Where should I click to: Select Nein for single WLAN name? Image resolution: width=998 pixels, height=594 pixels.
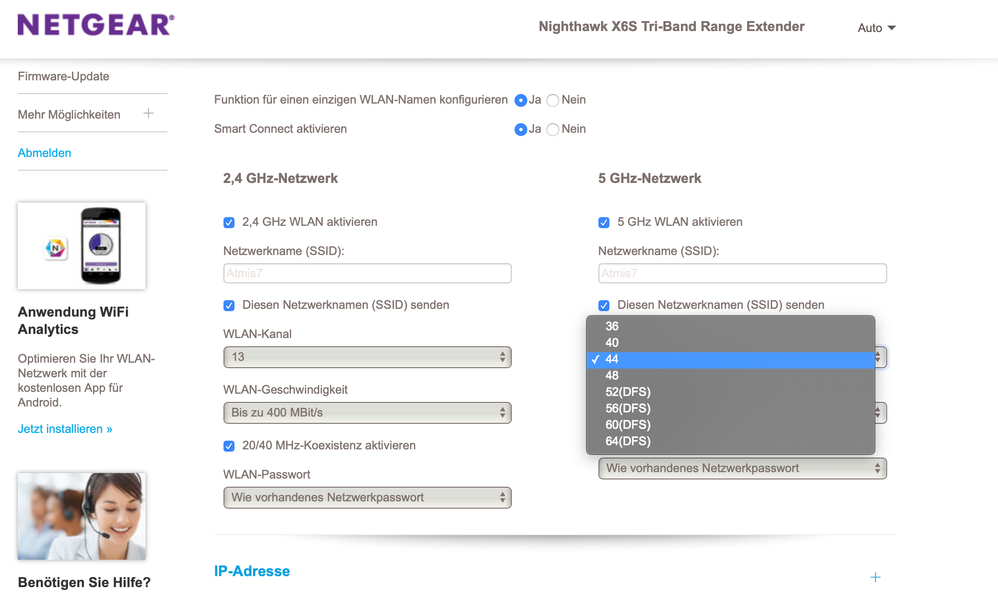tap(553, 100)
